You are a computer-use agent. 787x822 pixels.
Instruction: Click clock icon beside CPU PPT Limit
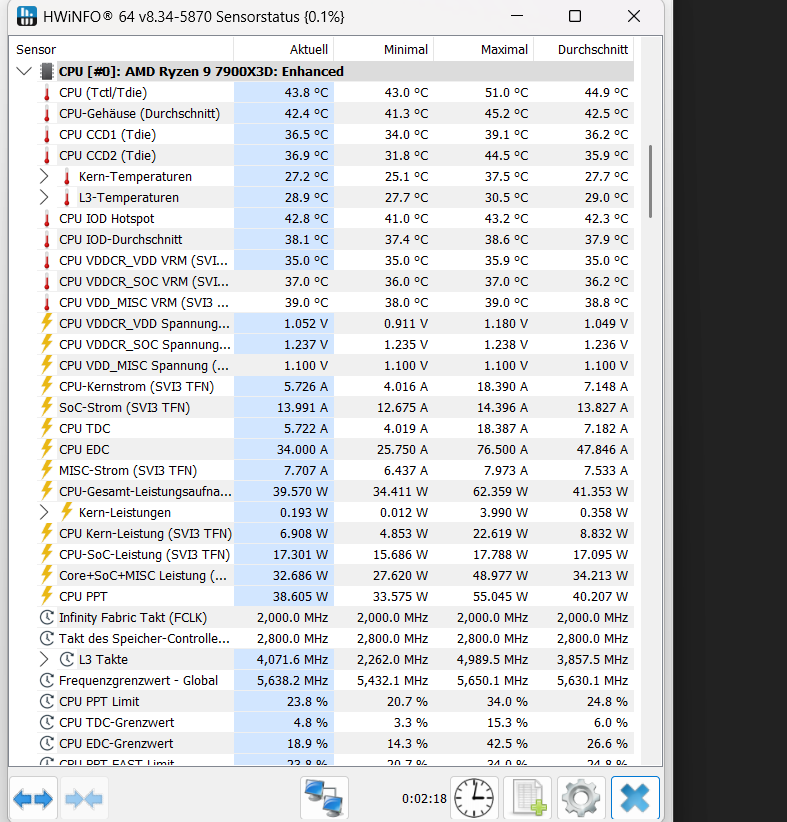47,701
